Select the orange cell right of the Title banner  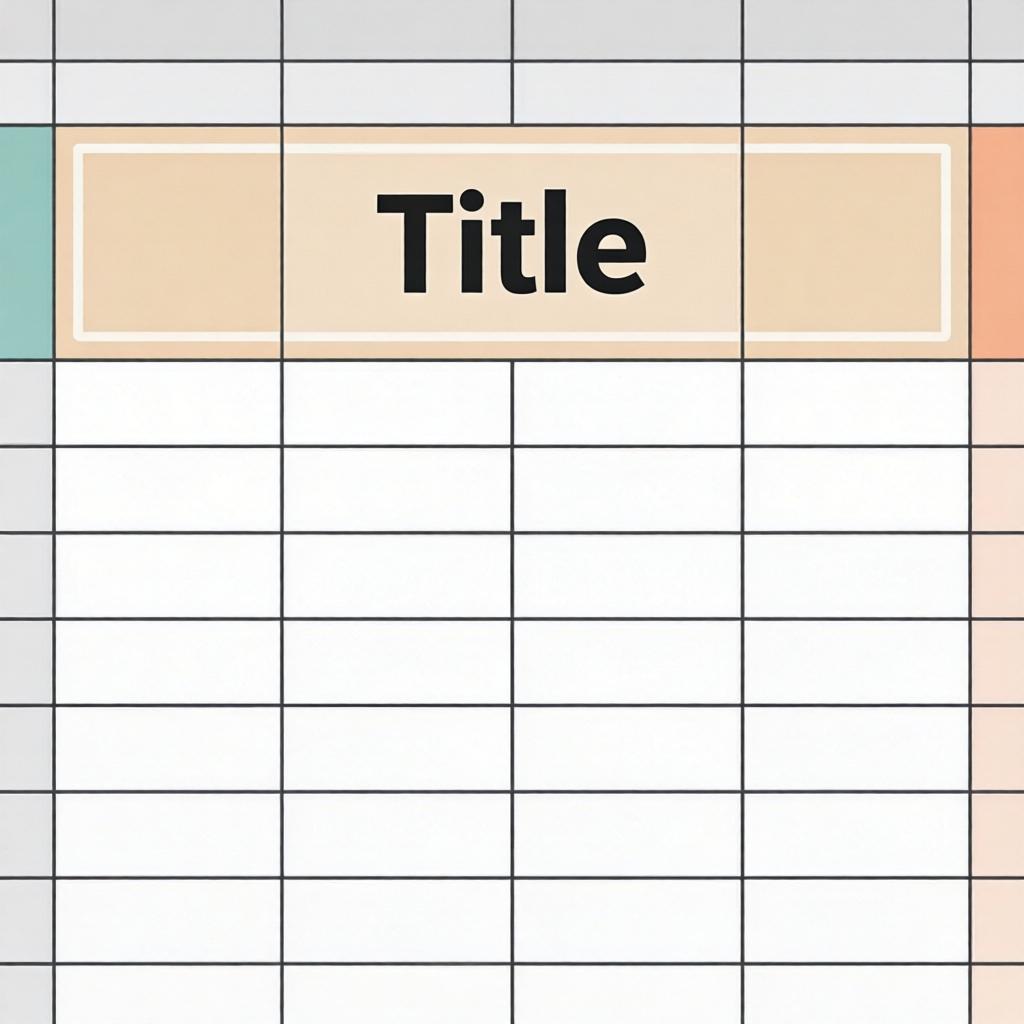coord(997,241)
